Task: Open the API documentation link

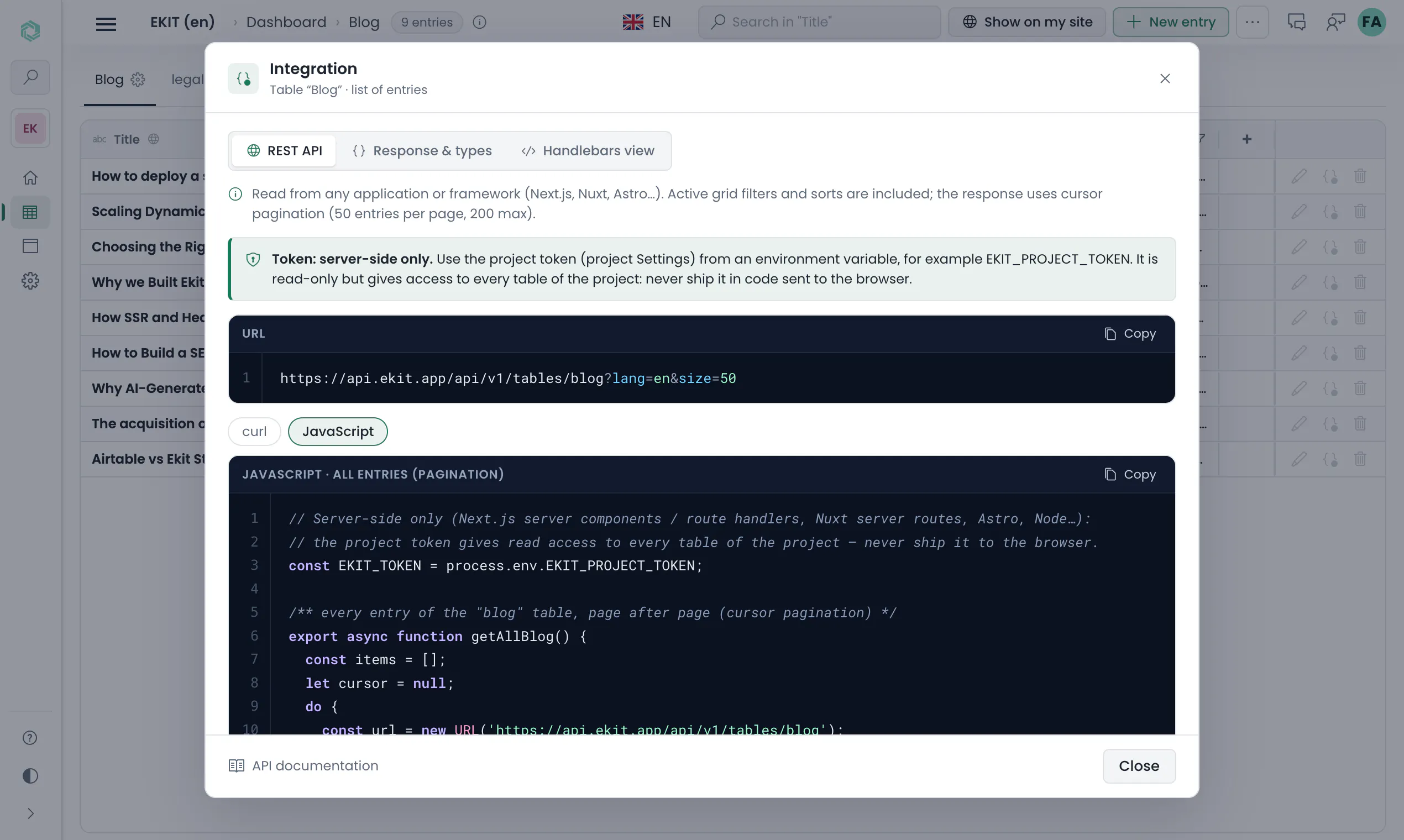Action: click(303, 766)
